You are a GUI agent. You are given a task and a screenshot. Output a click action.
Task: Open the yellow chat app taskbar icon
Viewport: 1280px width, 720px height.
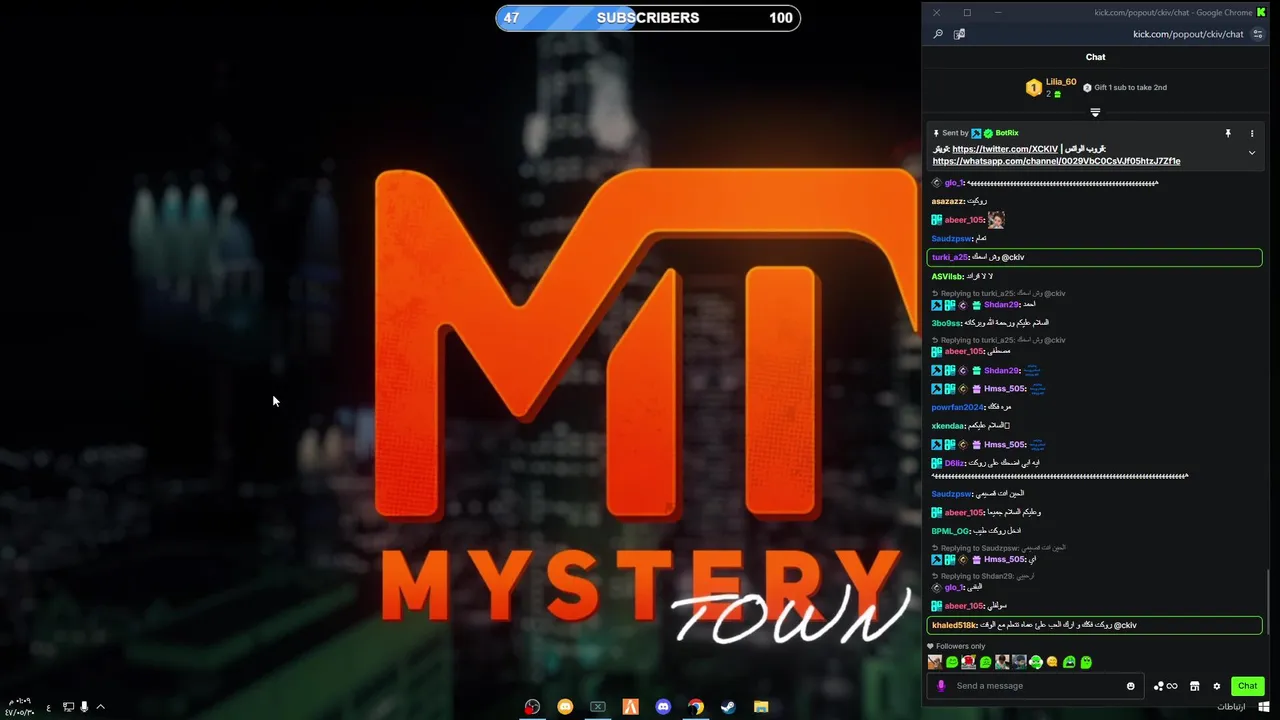pyautogui.click(x=565, y=707)
